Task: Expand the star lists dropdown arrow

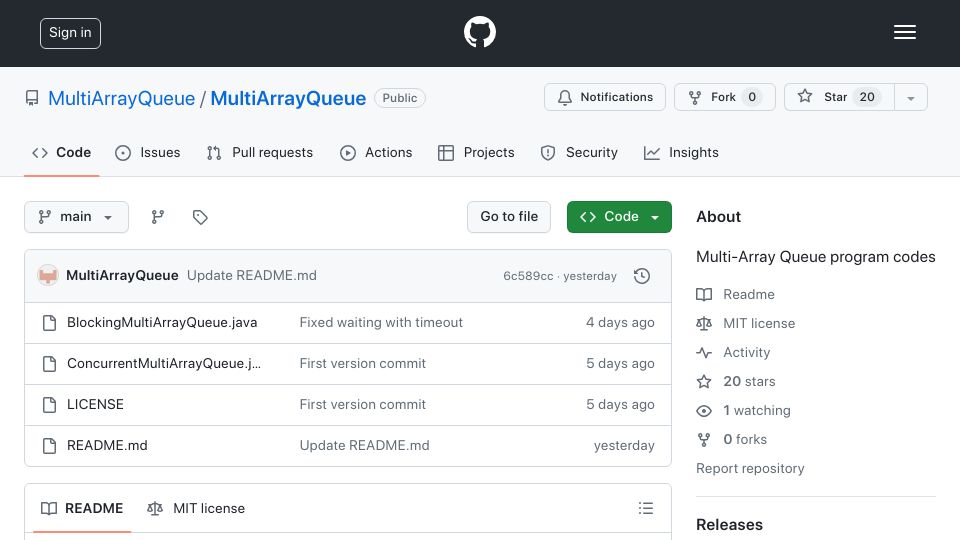Action: [x=910, y=97]
